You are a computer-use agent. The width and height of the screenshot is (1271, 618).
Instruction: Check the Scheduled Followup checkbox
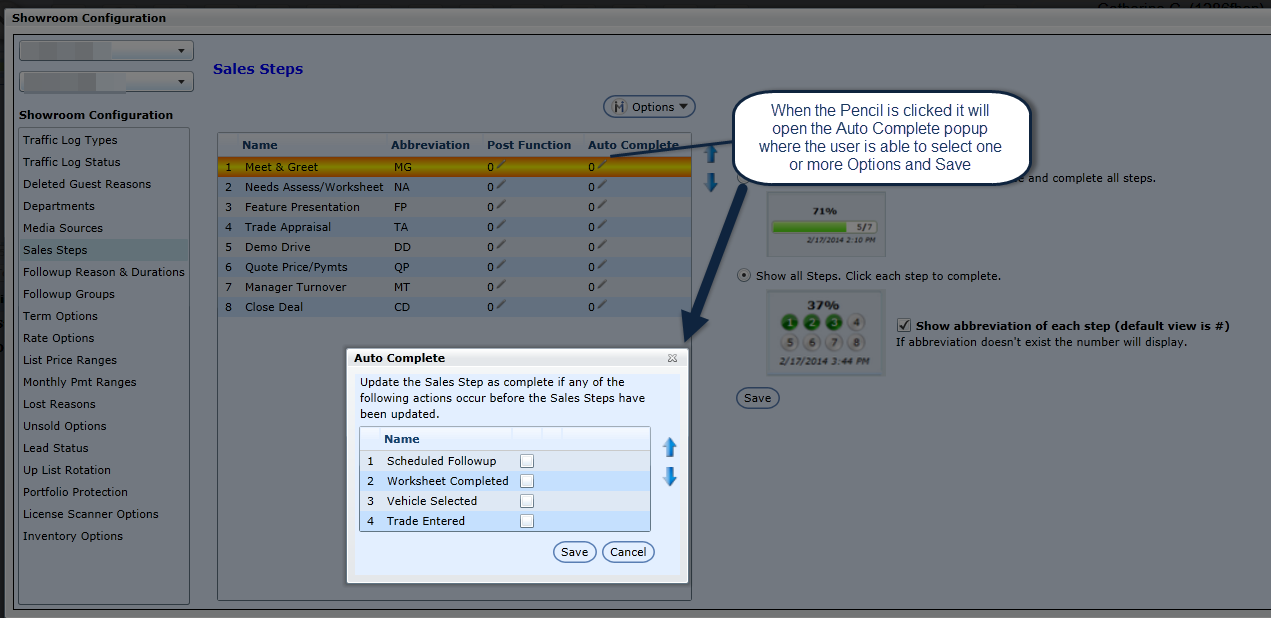[527, 461]
